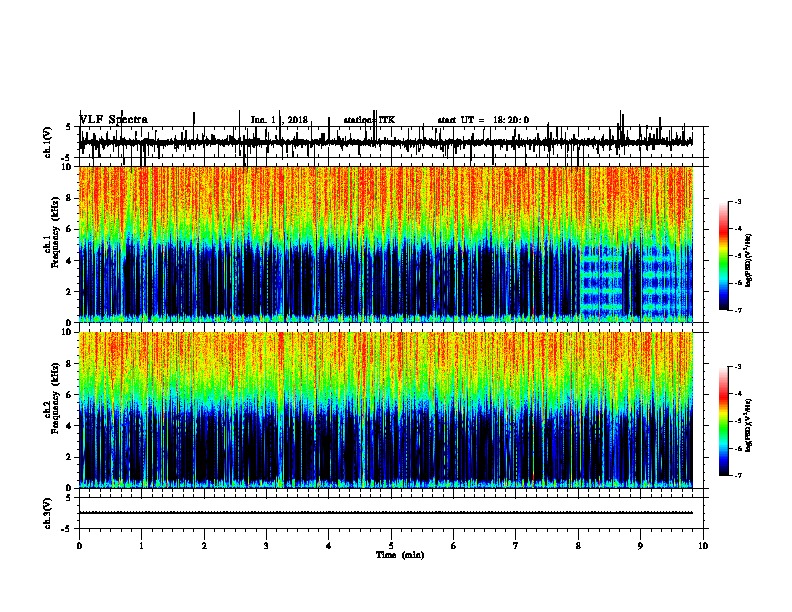Click the ch.1(V) waveform axis label

[48, 142]
